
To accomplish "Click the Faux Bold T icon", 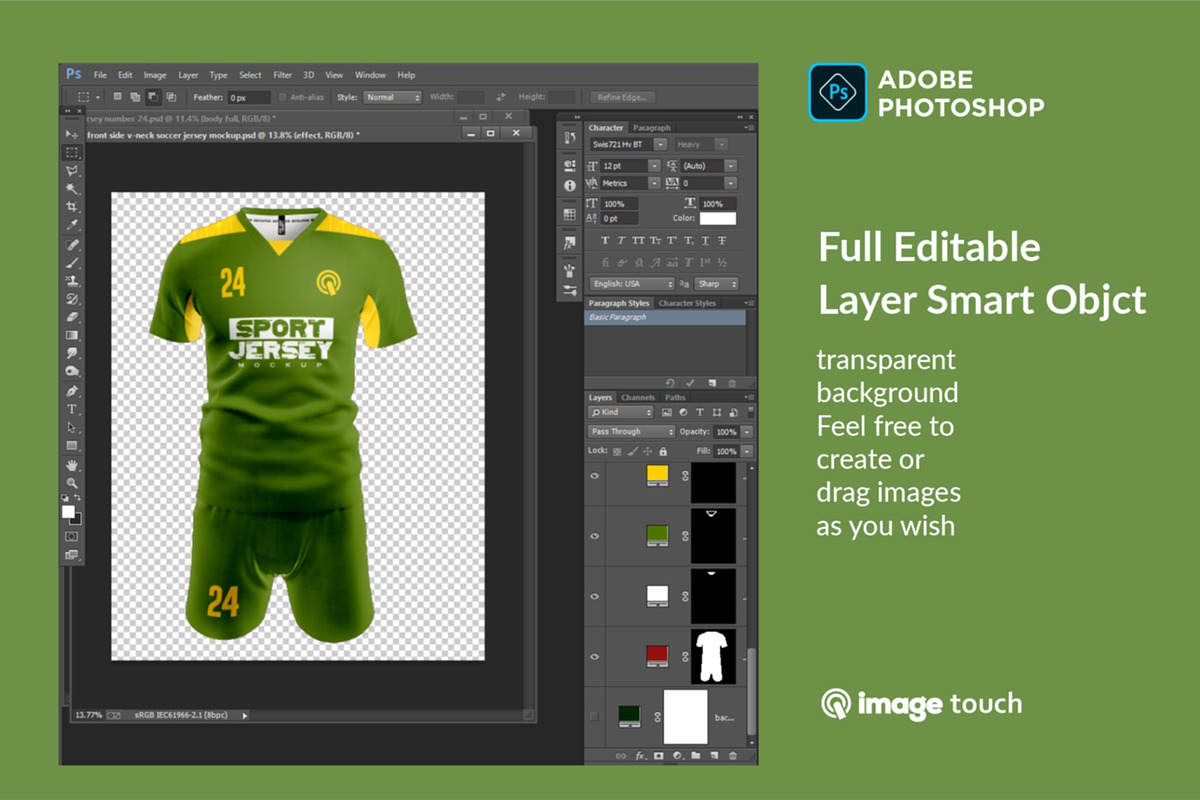I will [x=606, y=241].
